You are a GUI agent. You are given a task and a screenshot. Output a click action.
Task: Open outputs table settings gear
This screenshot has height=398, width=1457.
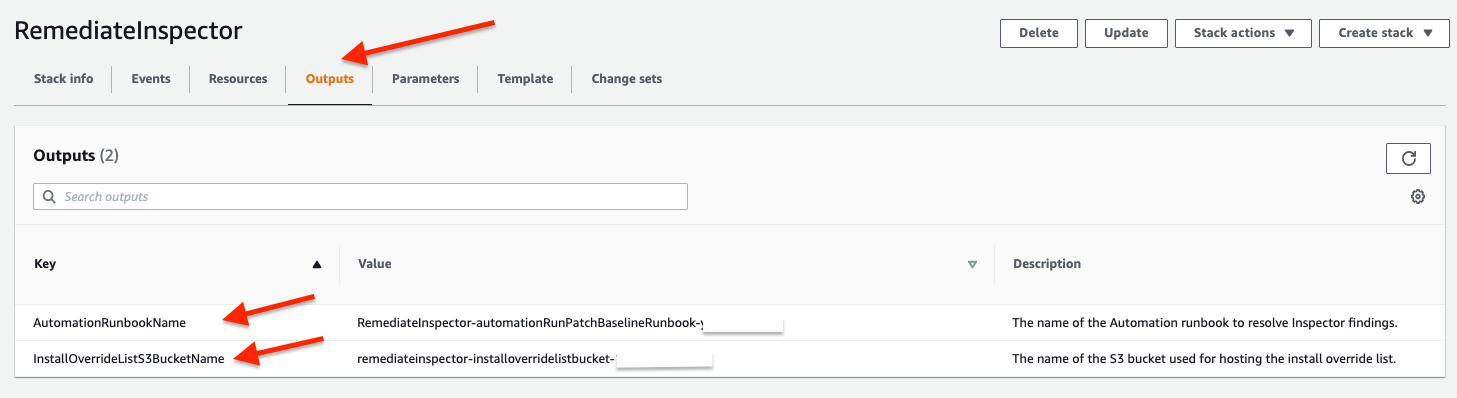pos(1417,197)
